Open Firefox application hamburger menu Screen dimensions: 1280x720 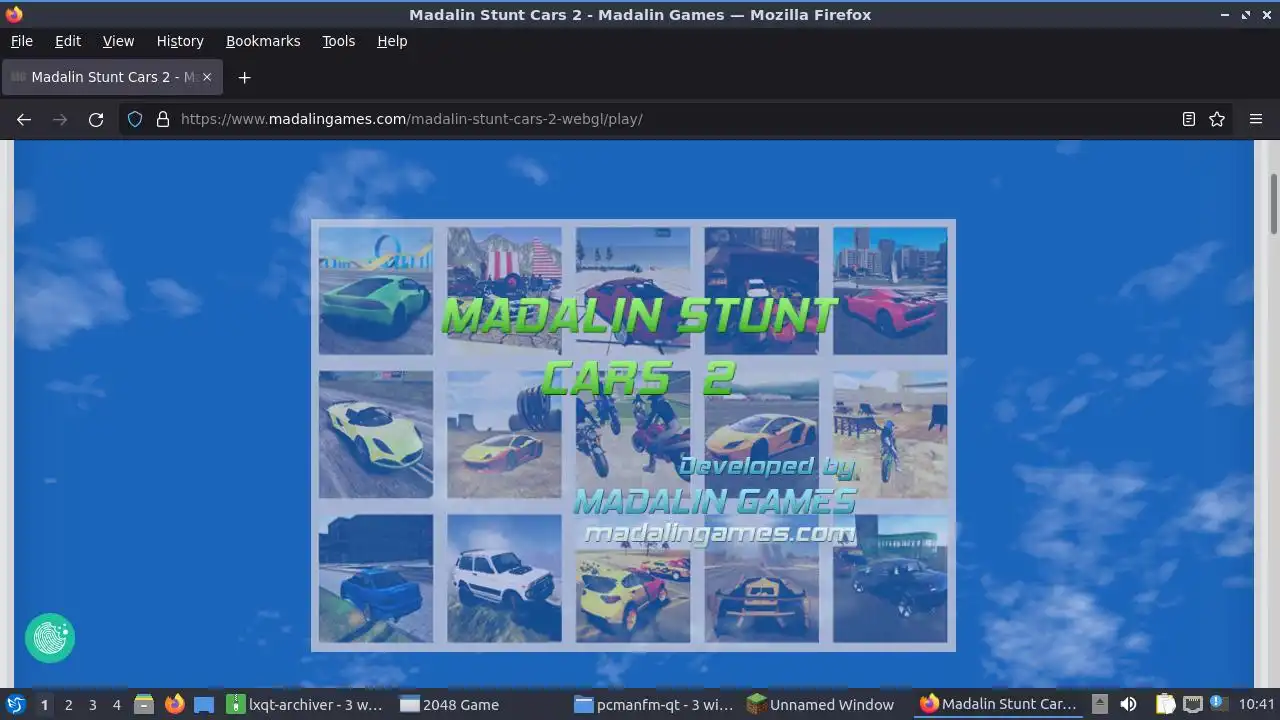(x=1256, y=119)
